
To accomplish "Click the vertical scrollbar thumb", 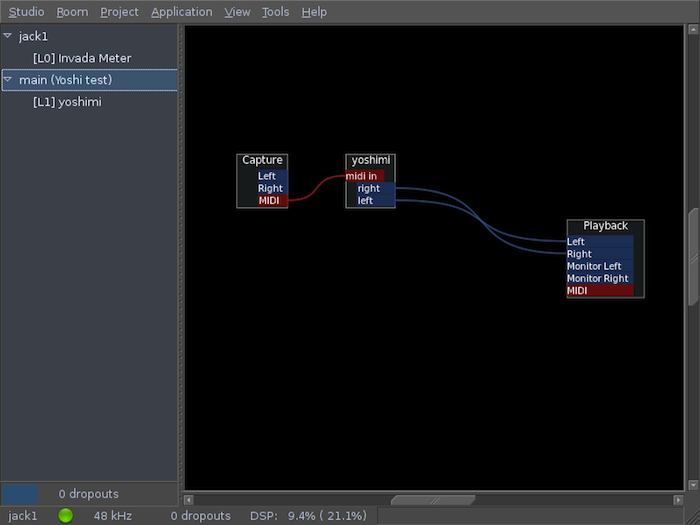I will (692, 254).
